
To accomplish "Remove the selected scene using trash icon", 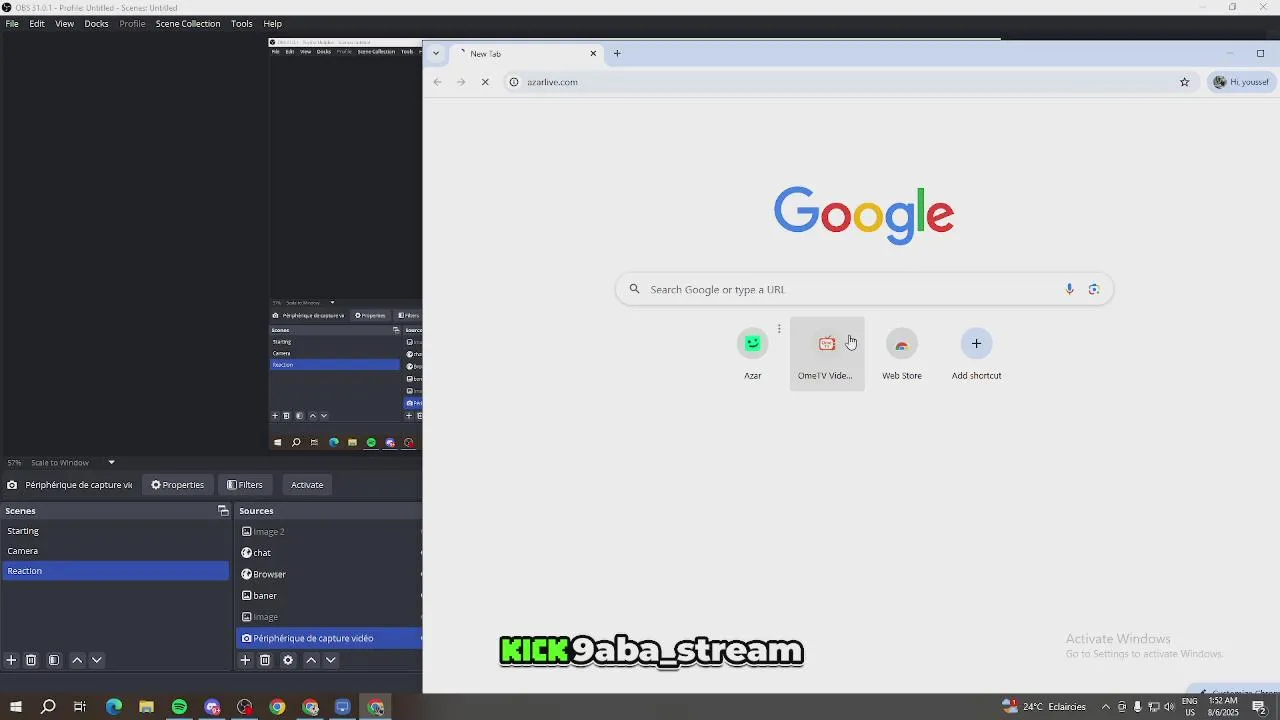I will tap(31, 660).
